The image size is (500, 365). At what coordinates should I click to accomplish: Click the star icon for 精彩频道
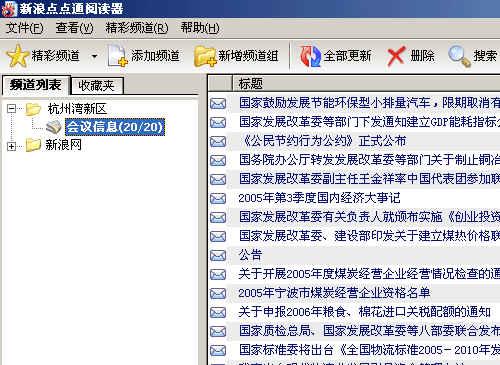coord(18,56)
